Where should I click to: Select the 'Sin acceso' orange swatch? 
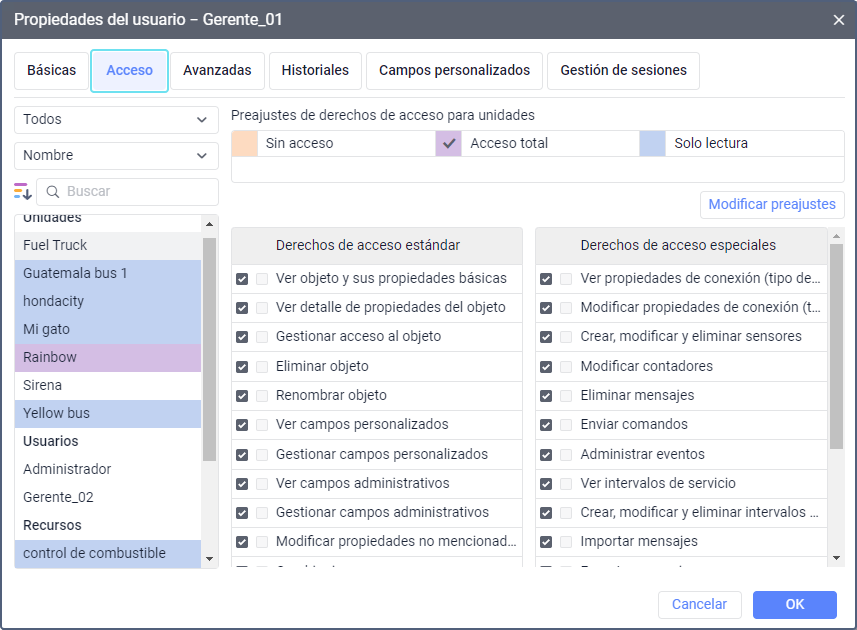(x=245, y=143)
